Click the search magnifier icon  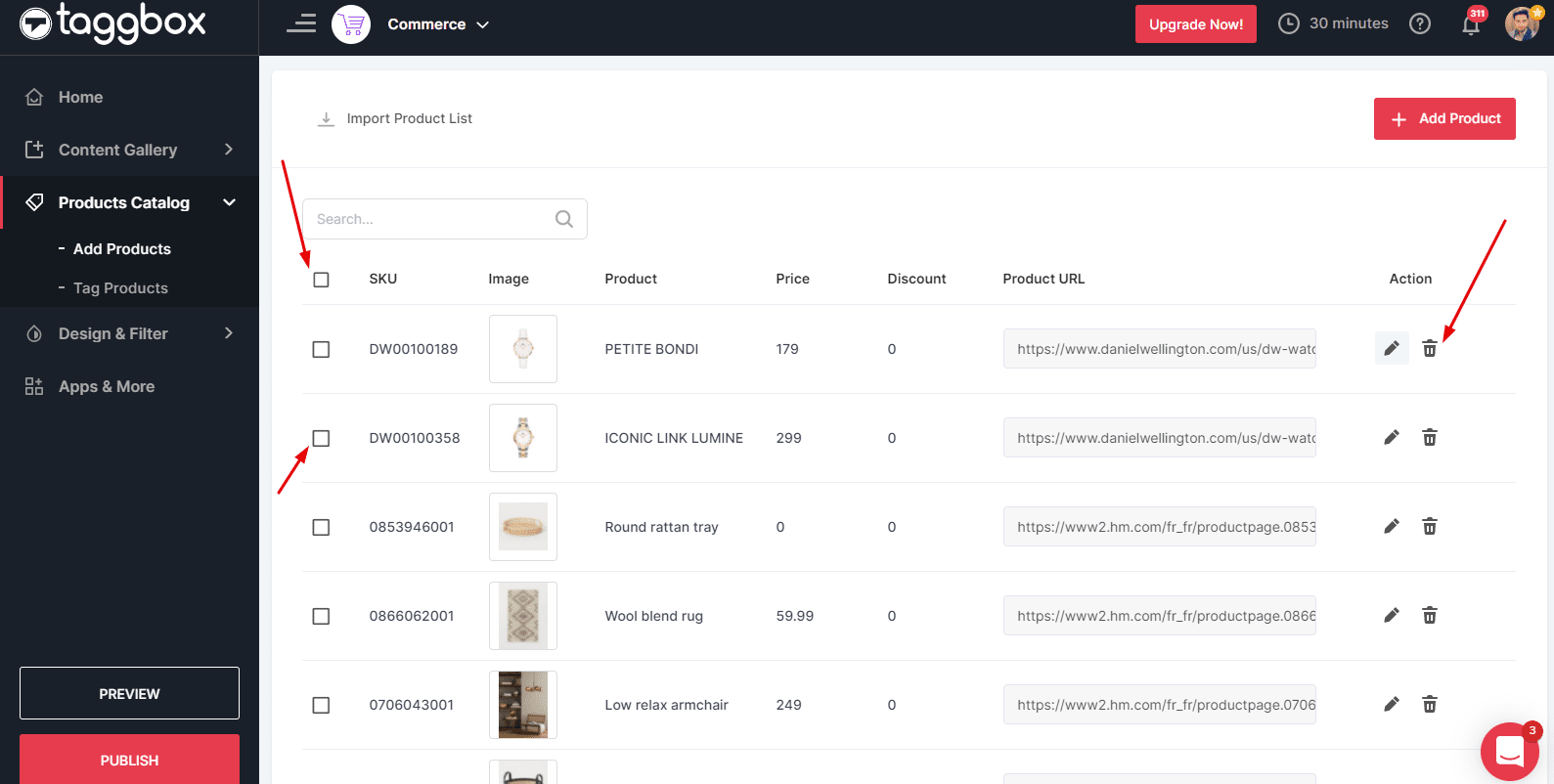tap(564, 219)
